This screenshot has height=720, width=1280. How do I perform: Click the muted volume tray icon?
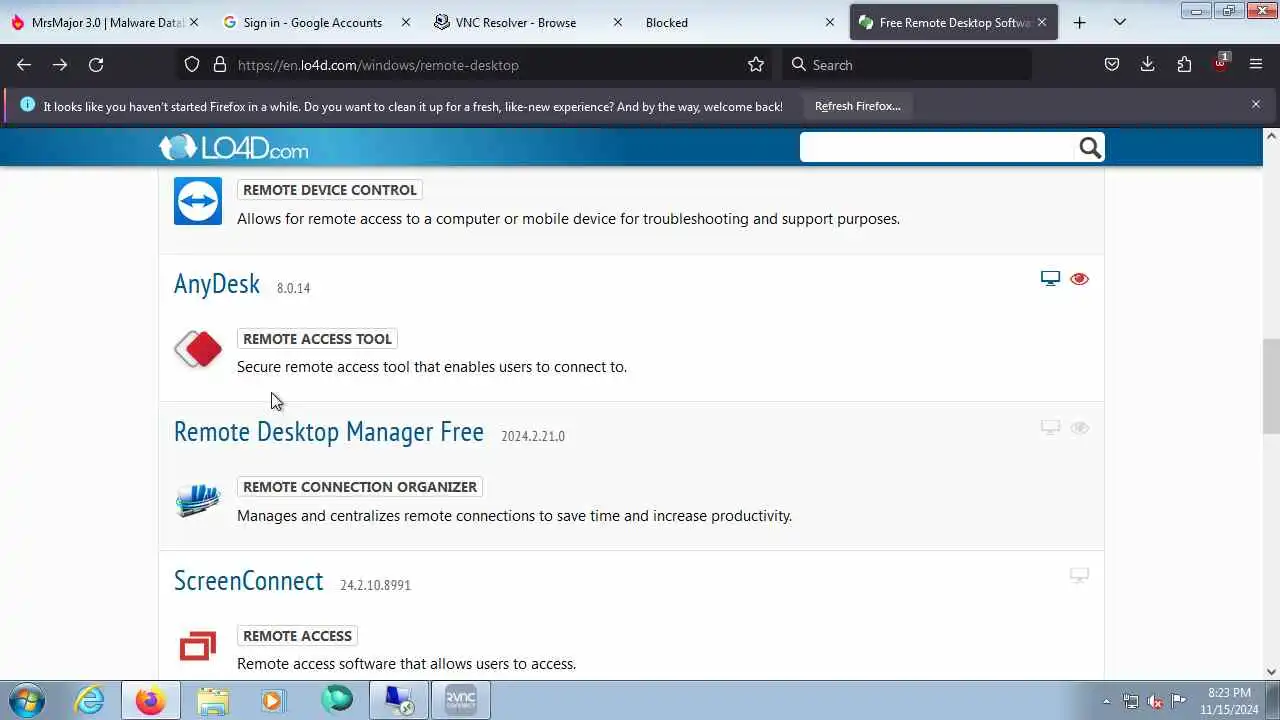(1155, 701)
